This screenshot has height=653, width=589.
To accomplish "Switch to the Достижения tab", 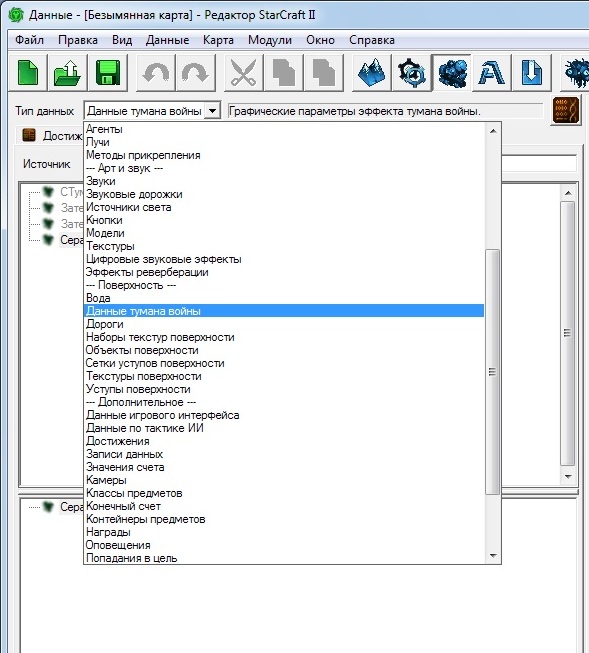I will click(x=52, y=136).
